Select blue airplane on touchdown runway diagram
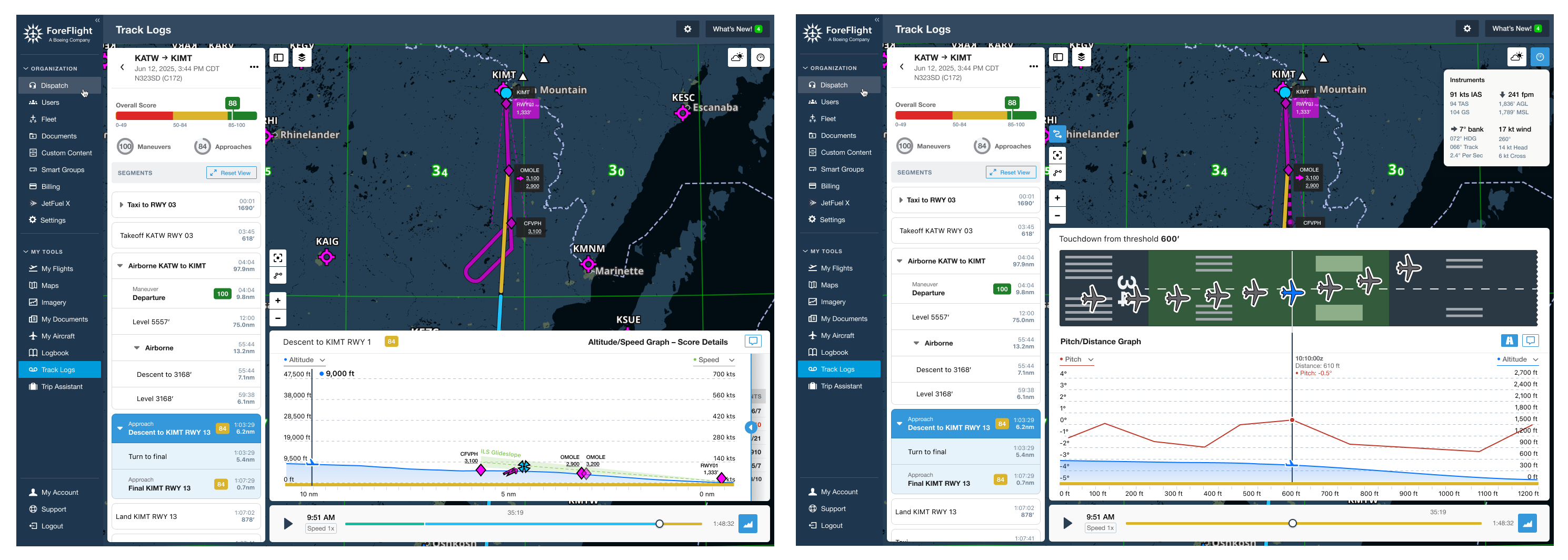Screen dimensions: 1568x560 click(1292, 293)
